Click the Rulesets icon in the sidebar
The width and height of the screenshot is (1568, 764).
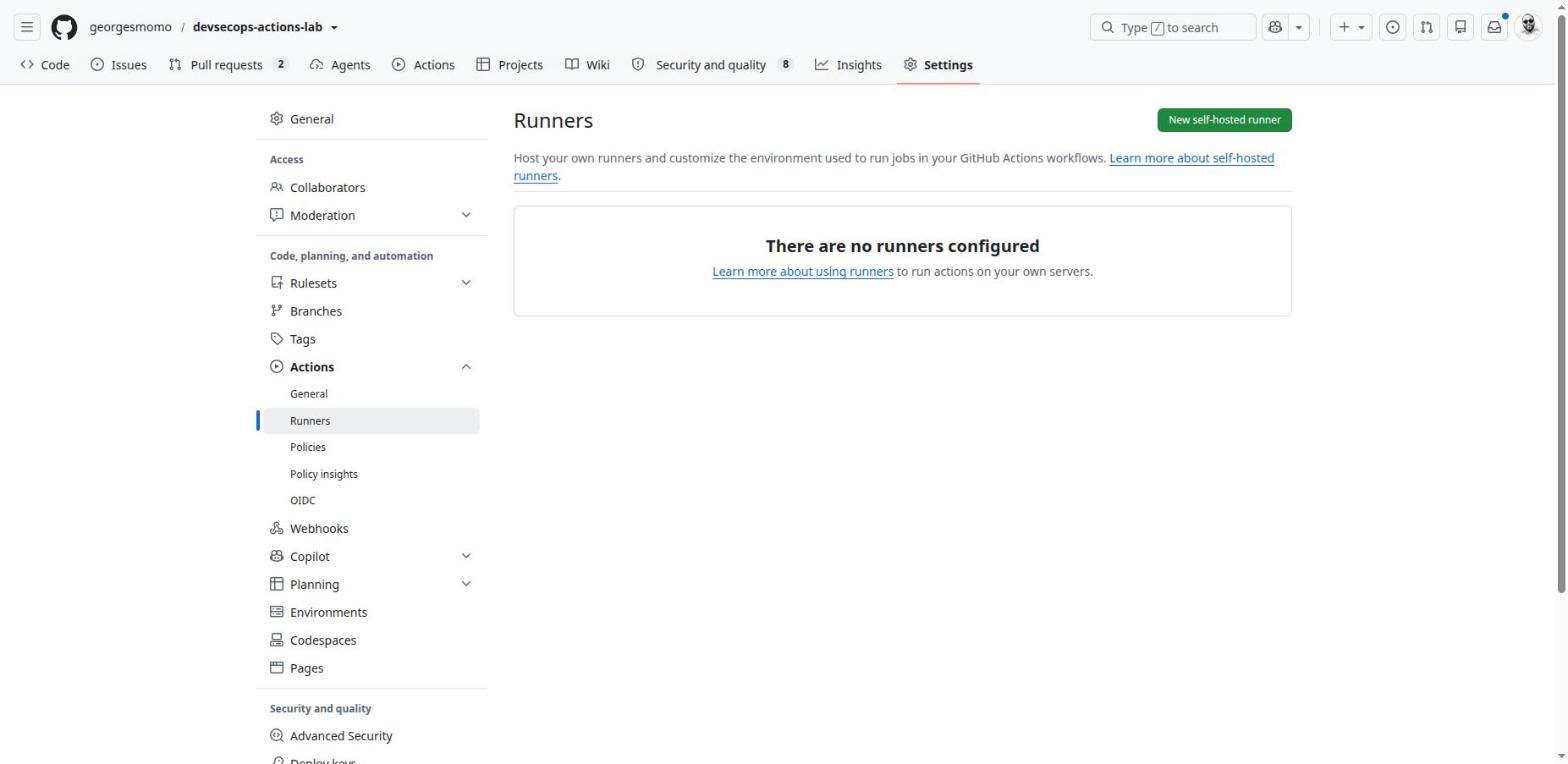click(277, 283)
